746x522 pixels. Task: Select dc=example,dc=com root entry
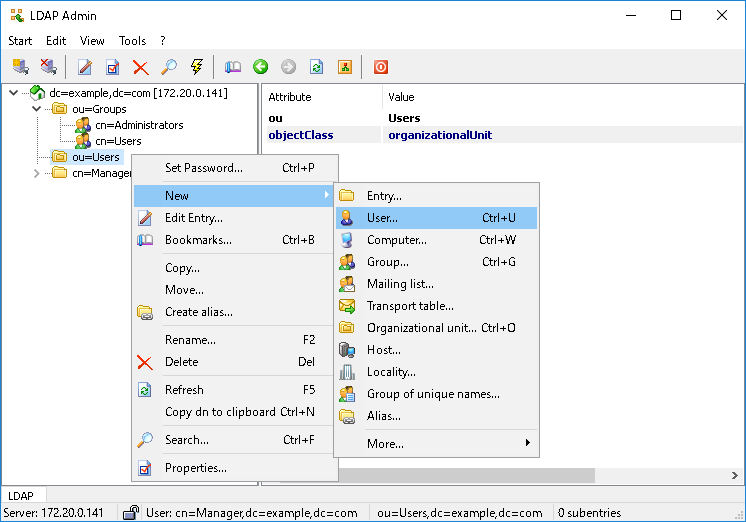pos(138,93)
